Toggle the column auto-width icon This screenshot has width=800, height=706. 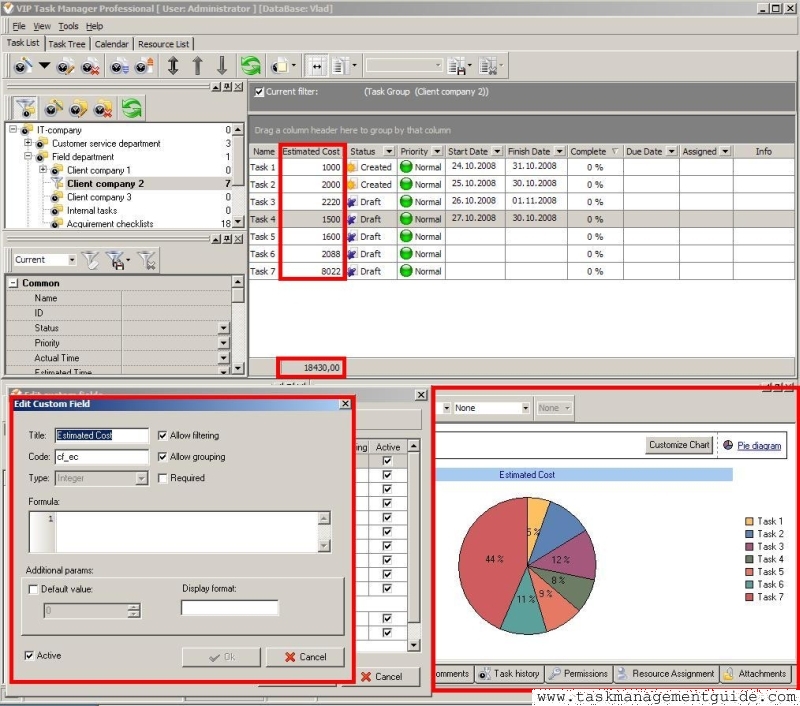point(316,66)
